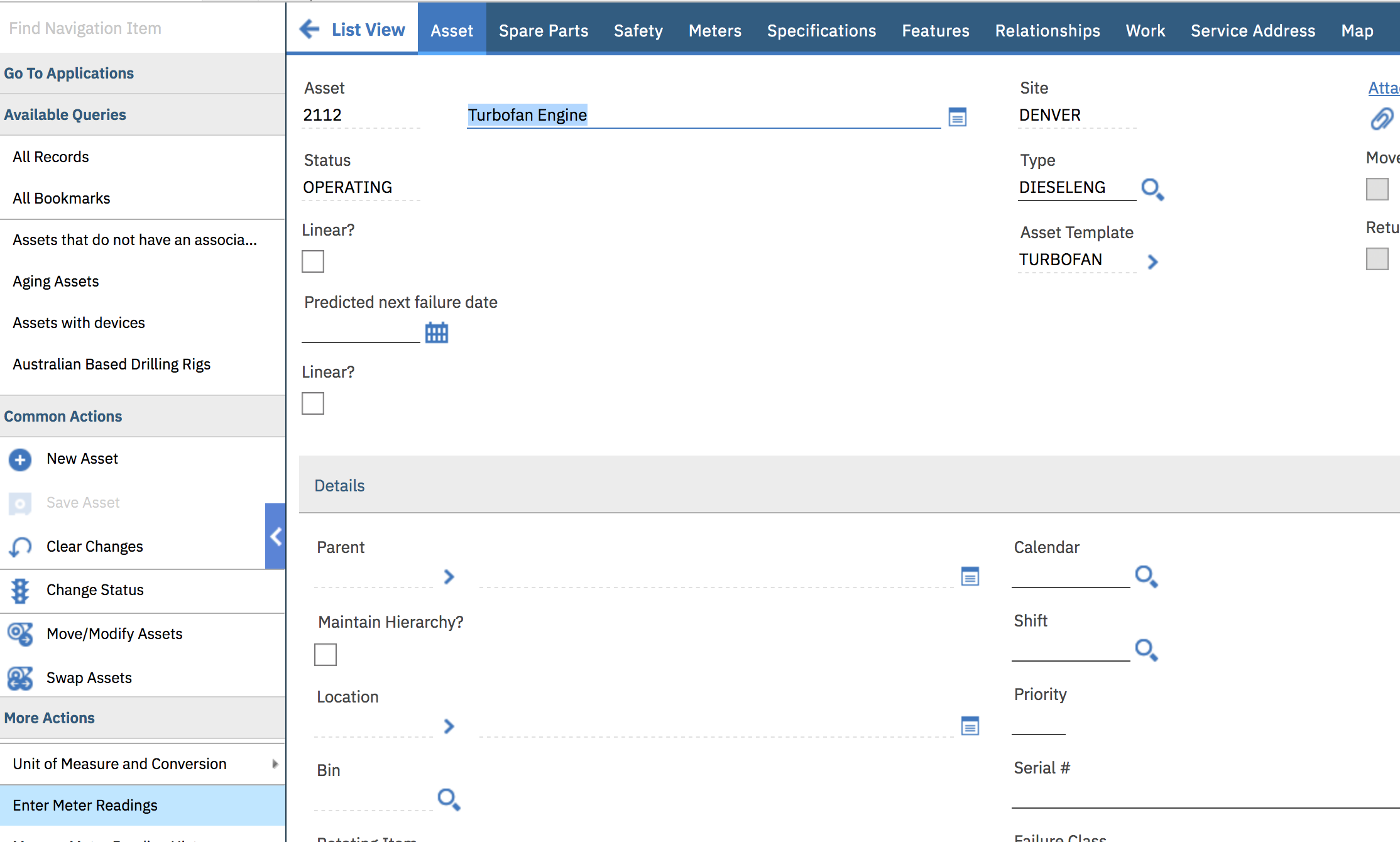Screen dimensions: 1400x842
Task: Click the Priority input field
Action: pyautogui.click(x=1039, y=723)
